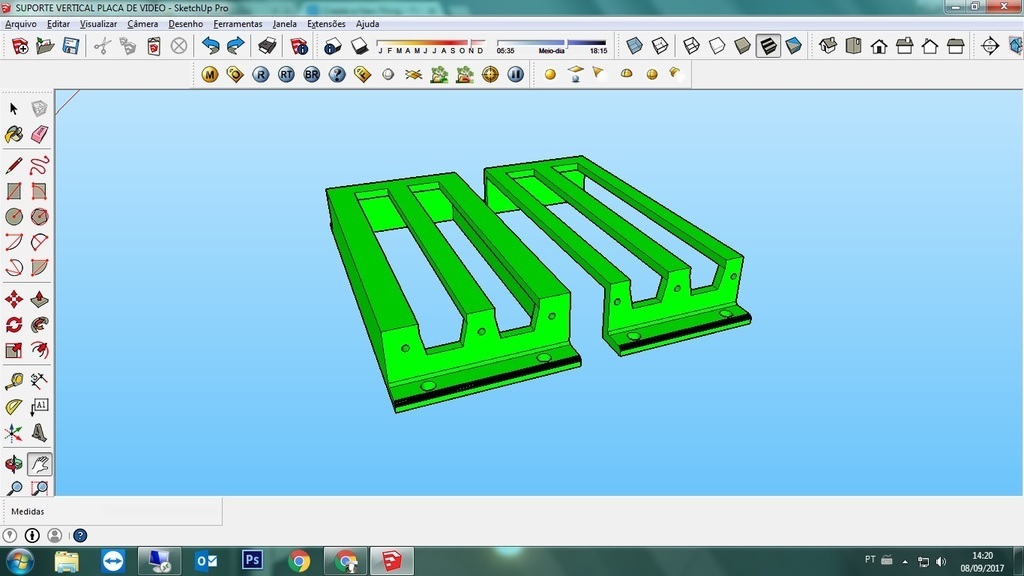Image resolution: width=1024 pixels, height=576 pixels.
Task: Select the Orbit tool
Action: tap(14, 462)
